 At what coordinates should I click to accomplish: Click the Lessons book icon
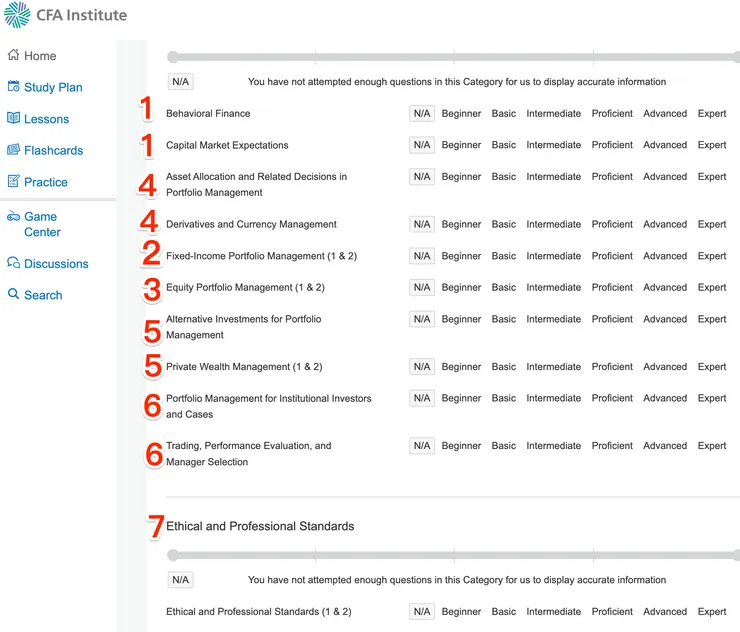pos(14,118)
